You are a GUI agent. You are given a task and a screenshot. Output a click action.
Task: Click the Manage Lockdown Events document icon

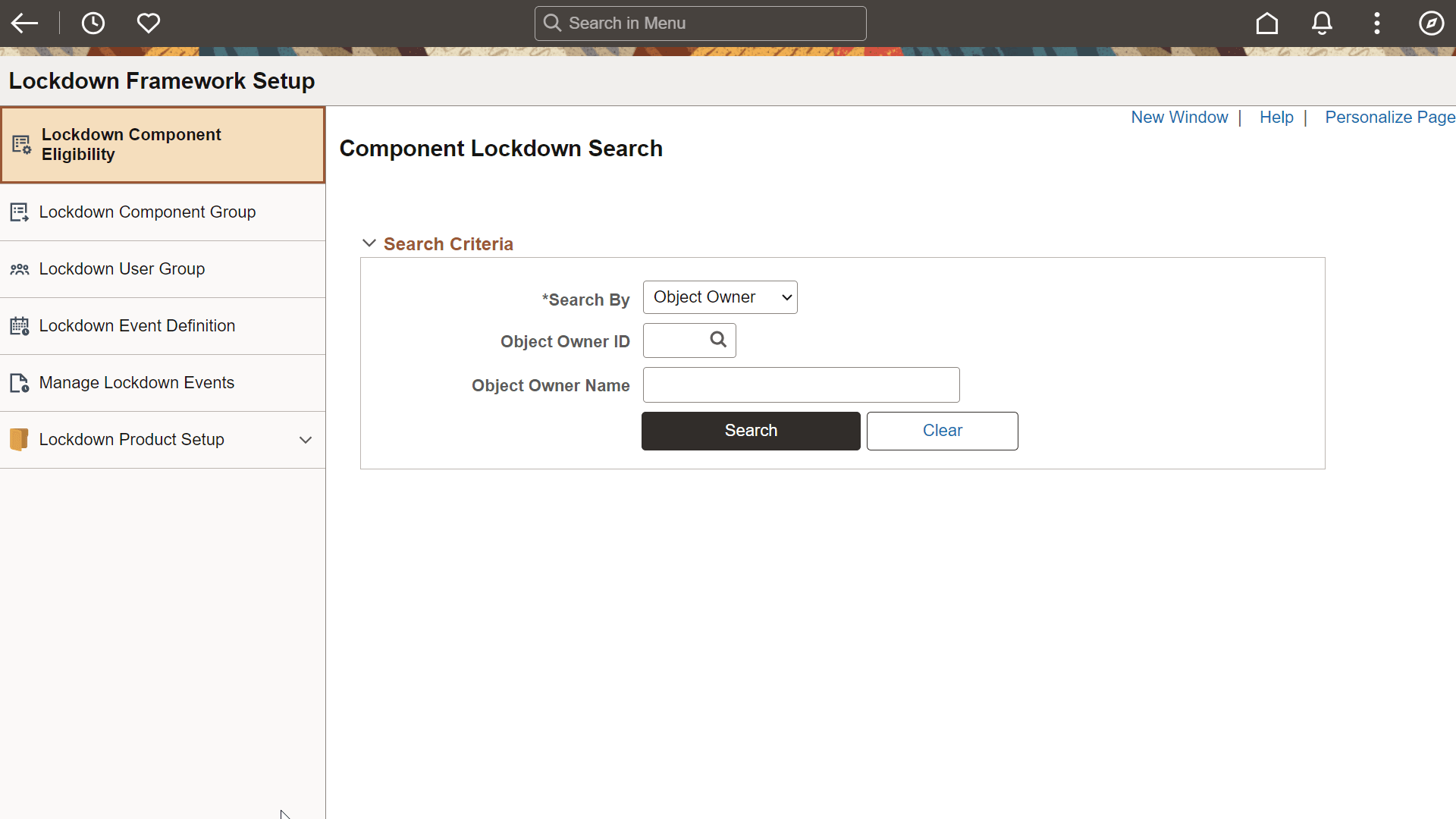(20, 382)
